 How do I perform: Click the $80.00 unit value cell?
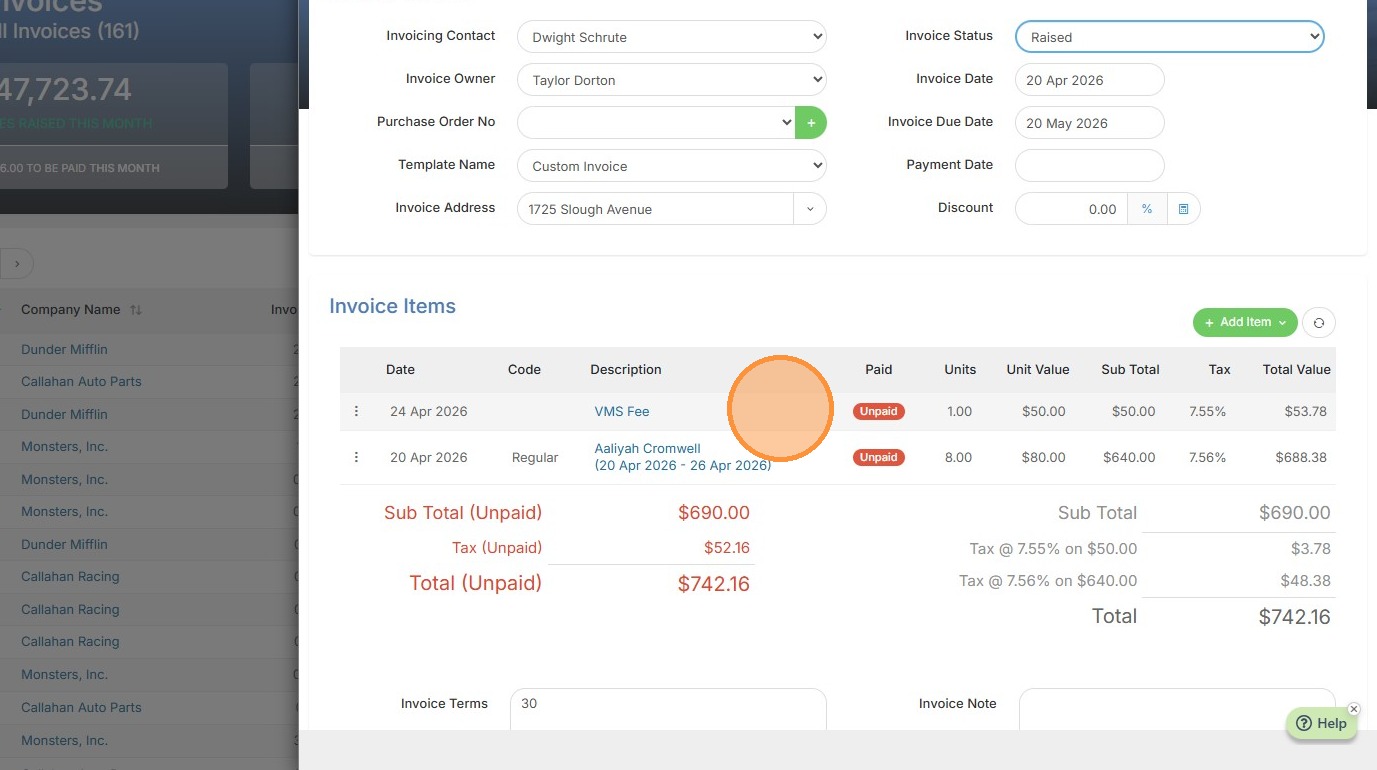tap(1043, 457)
